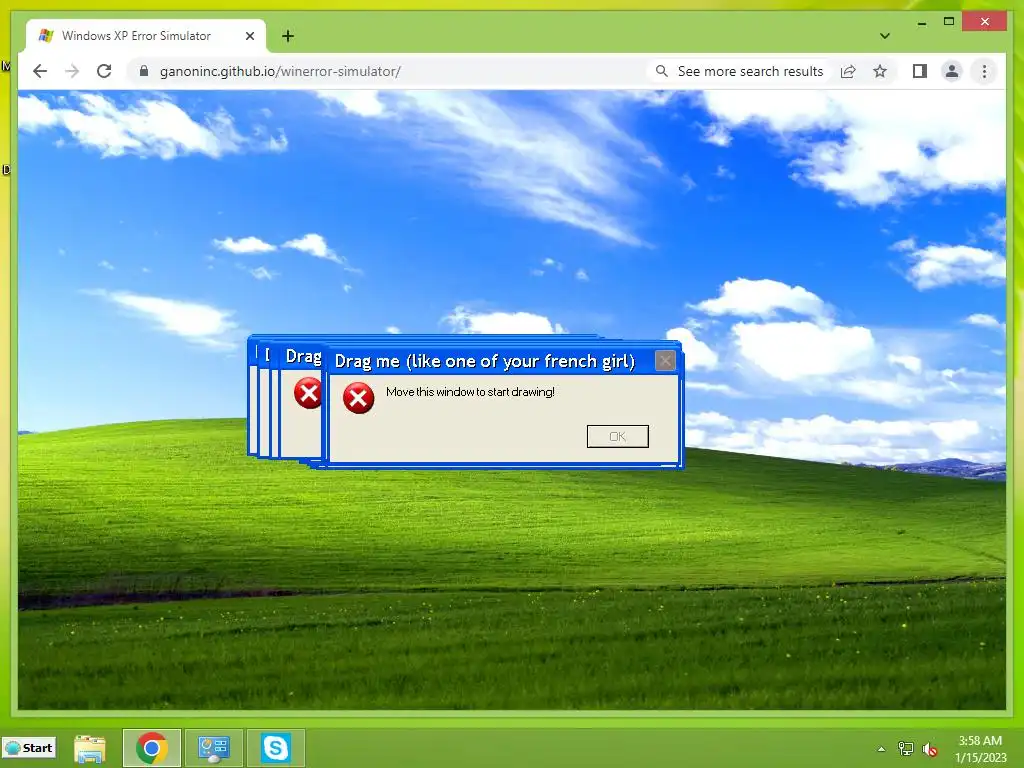Click the partially hidden dialog's error icon
The width and height of the screenshot is (1024, 768).
click(308, 392)
